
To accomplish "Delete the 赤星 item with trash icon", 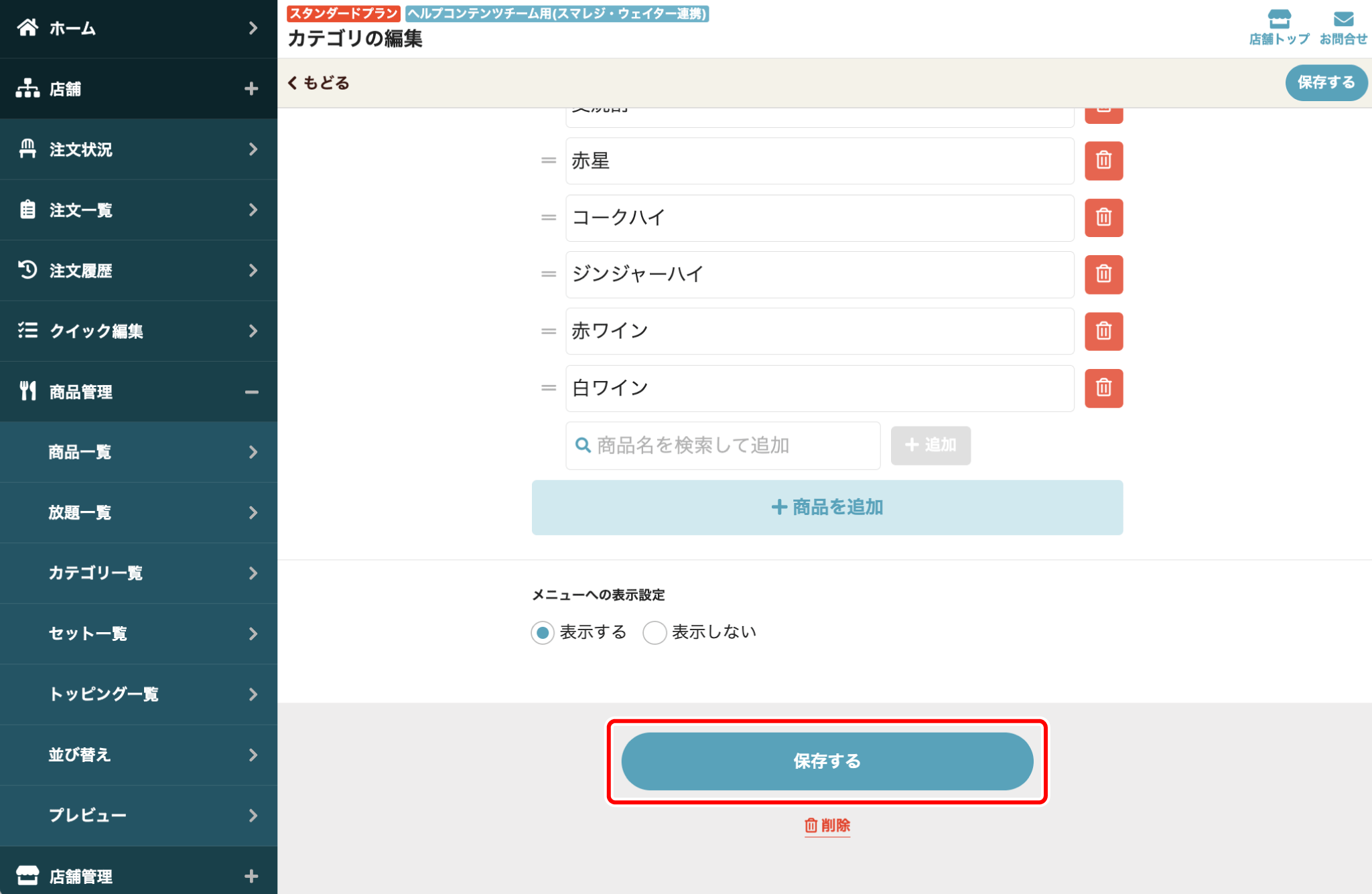I will tap(1103, 161).
